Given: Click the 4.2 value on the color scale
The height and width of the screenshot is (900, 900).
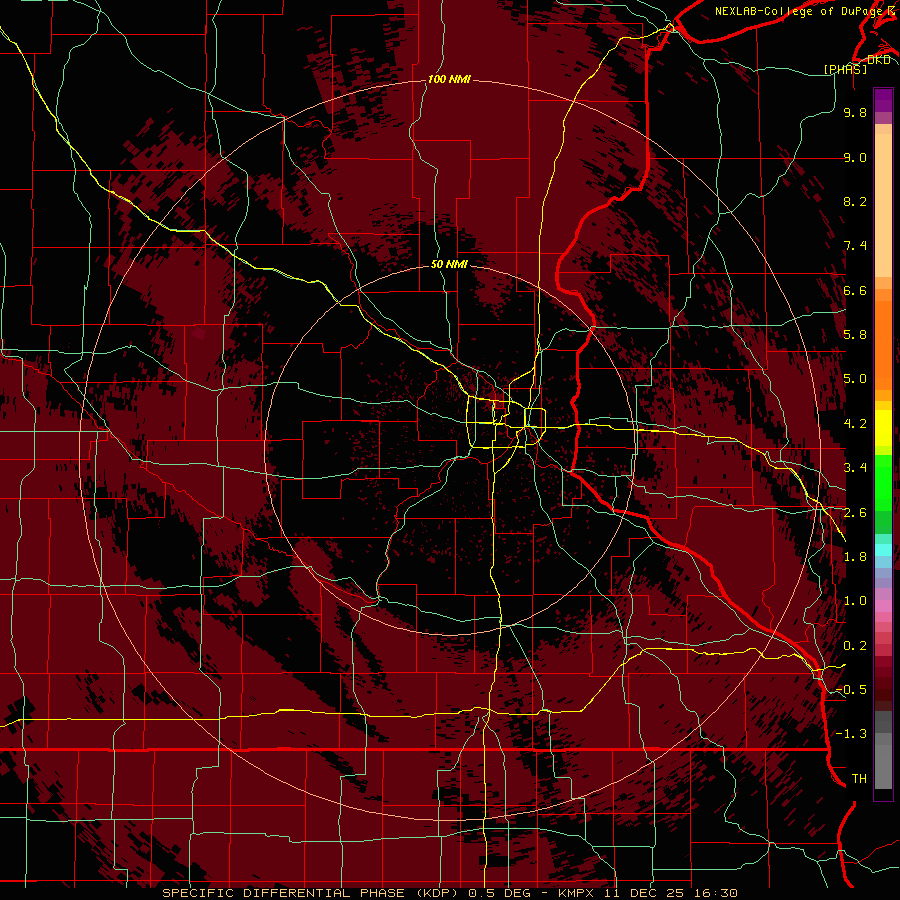Looking at the screenshot, I should 855,424.
